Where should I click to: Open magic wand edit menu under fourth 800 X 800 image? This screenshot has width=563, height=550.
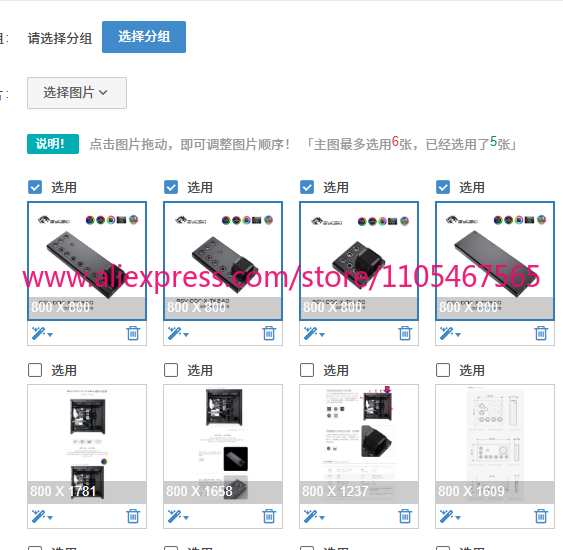[x=450, y=333]
